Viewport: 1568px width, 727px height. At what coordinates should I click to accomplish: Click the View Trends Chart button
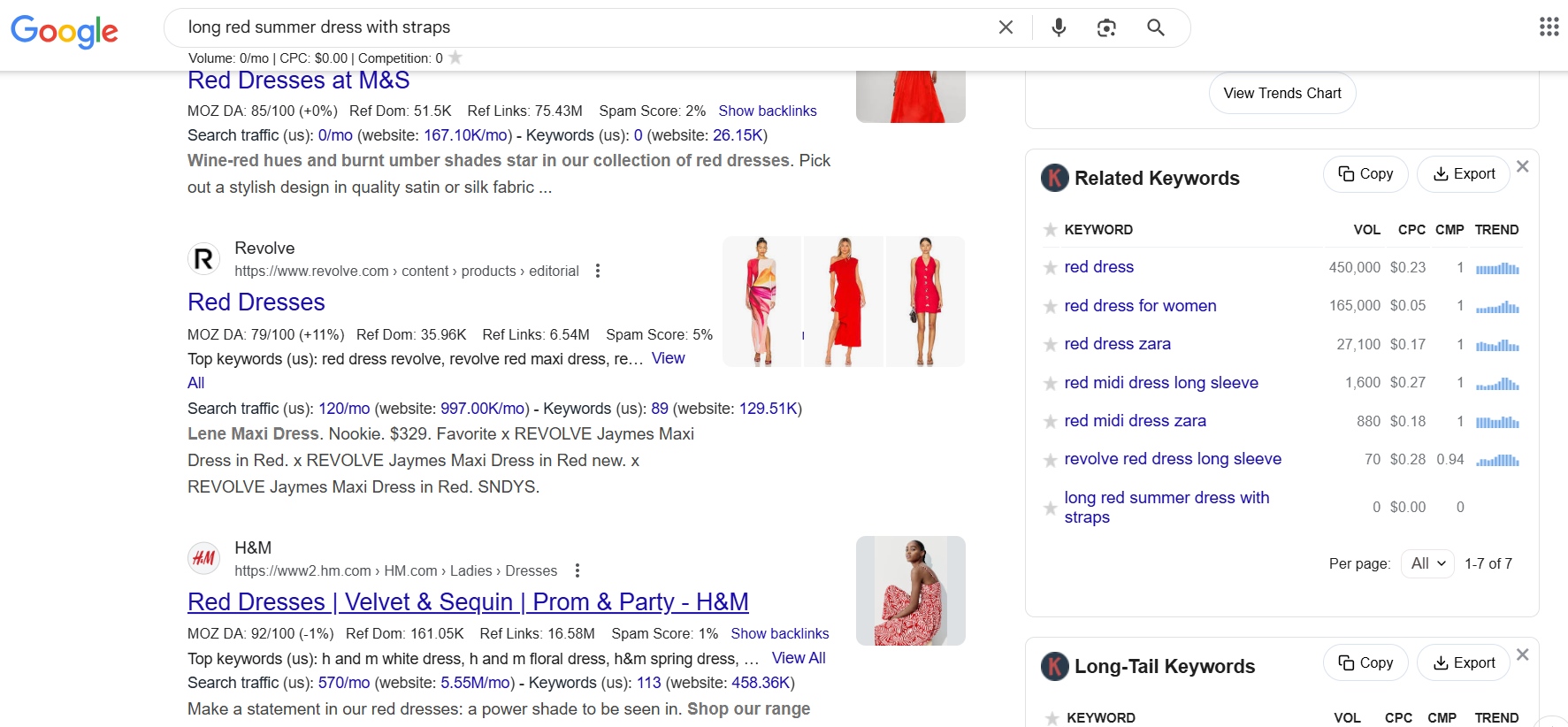(x=1282, y=93)
